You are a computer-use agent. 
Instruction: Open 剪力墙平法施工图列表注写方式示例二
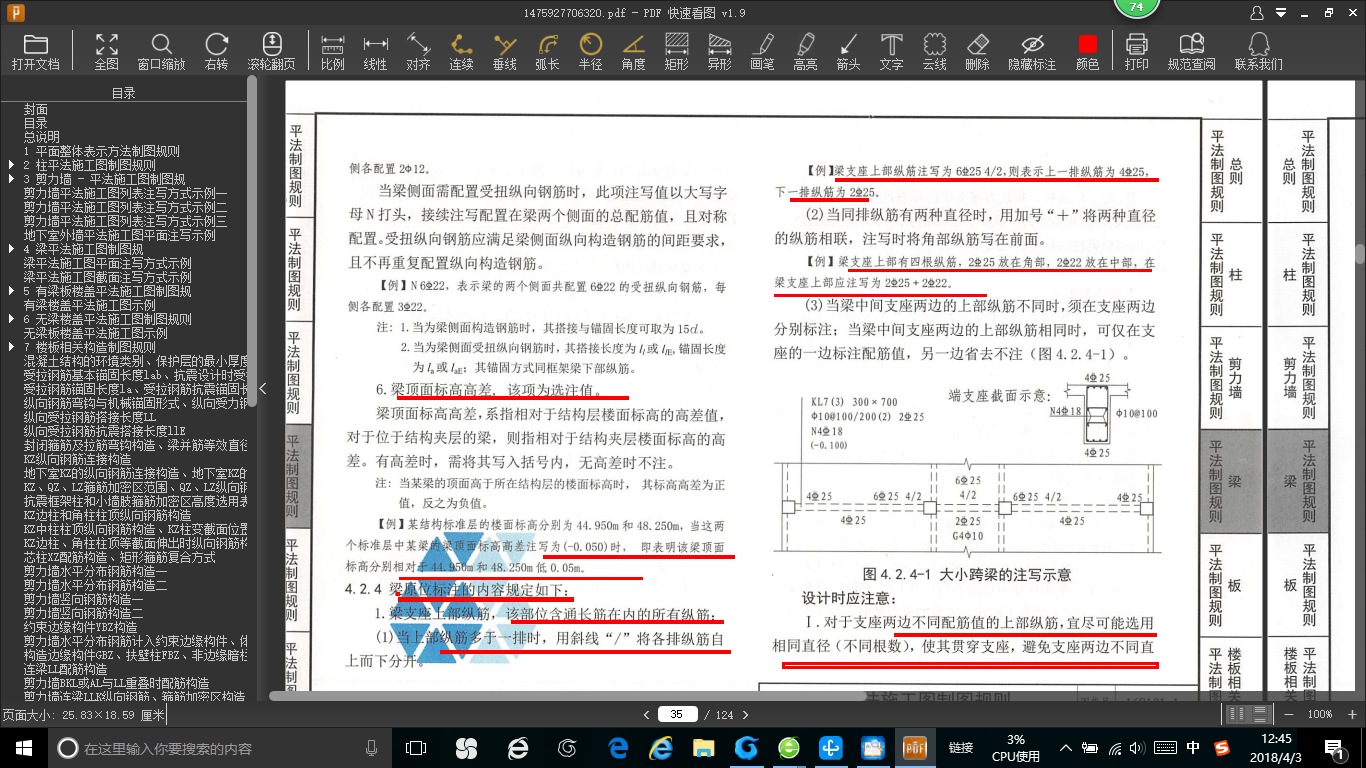[x=126, y=207]
